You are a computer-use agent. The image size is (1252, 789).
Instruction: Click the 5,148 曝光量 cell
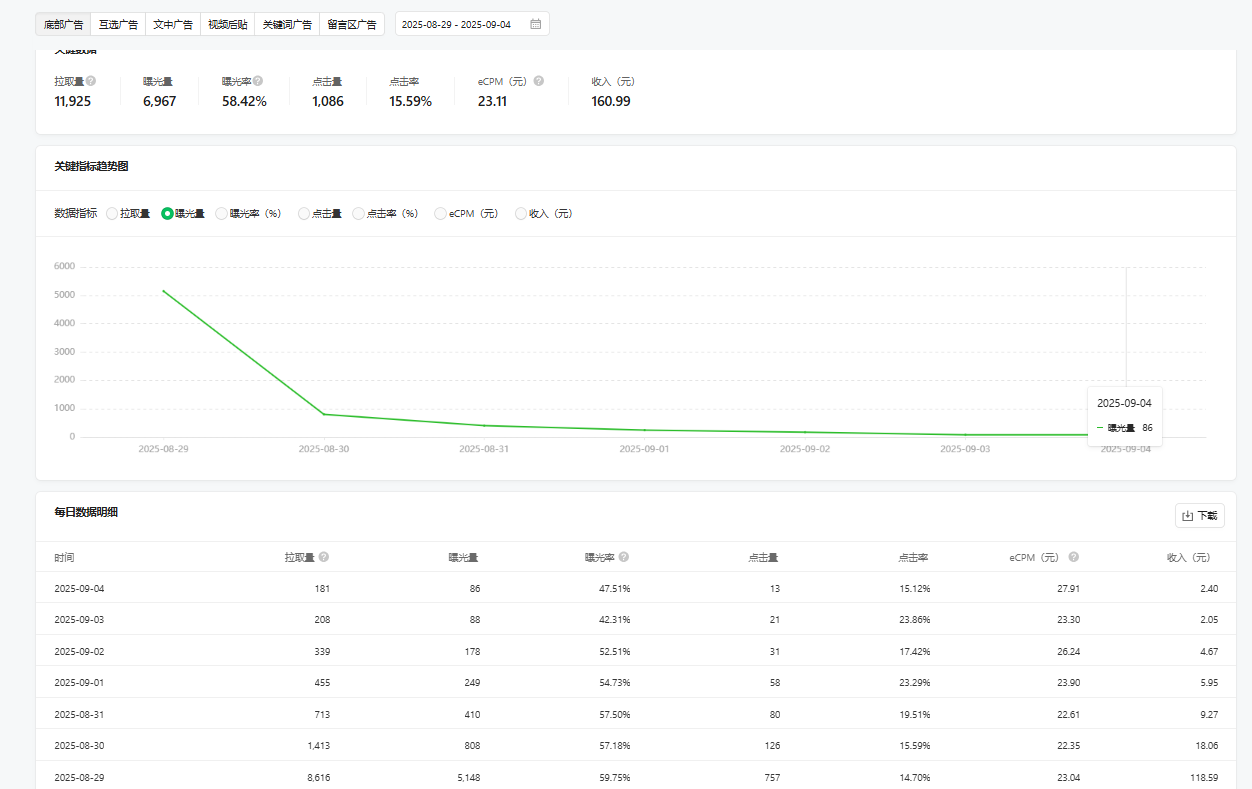point(468,777)
